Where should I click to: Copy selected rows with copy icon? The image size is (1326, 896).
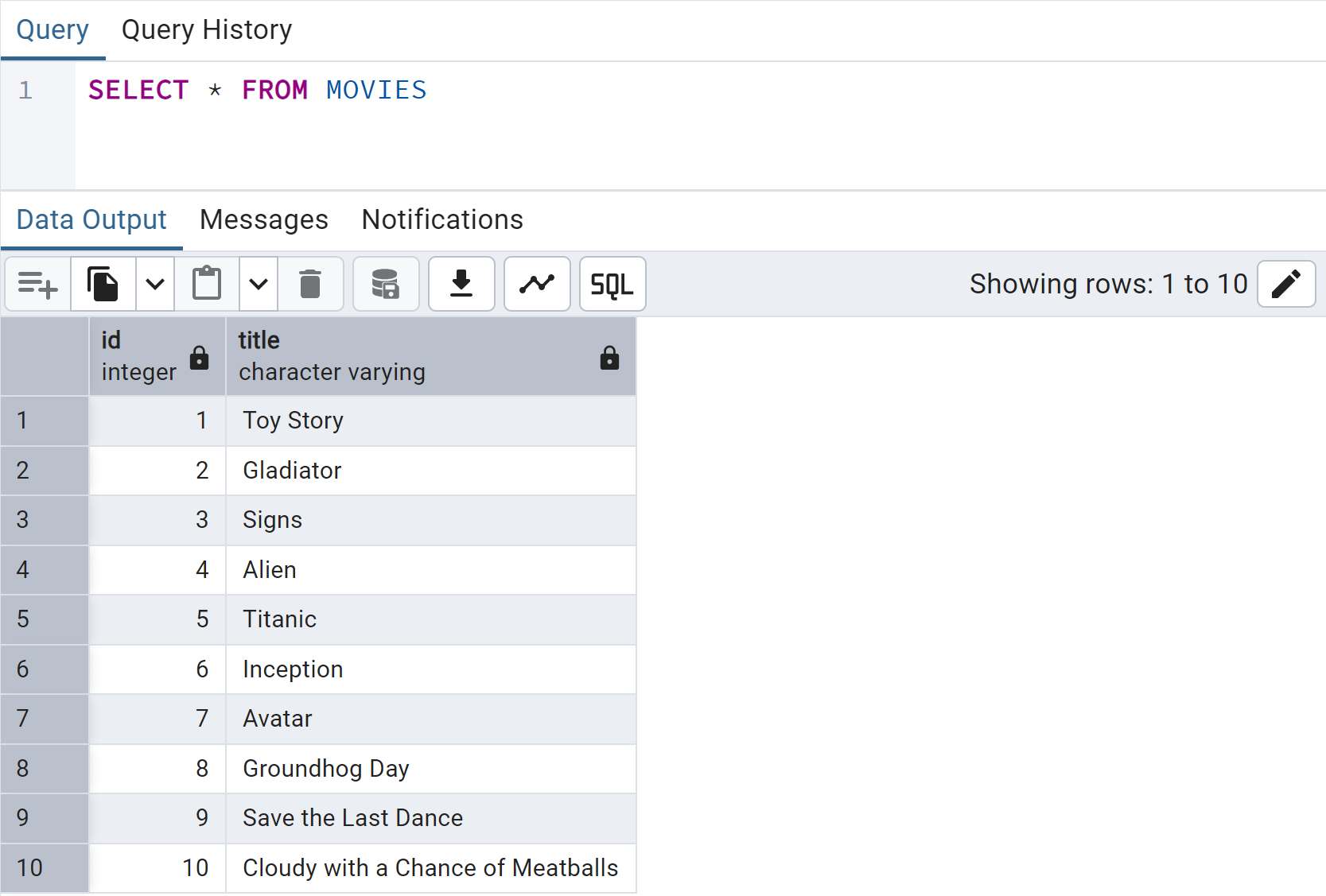(x=103, y=284)
